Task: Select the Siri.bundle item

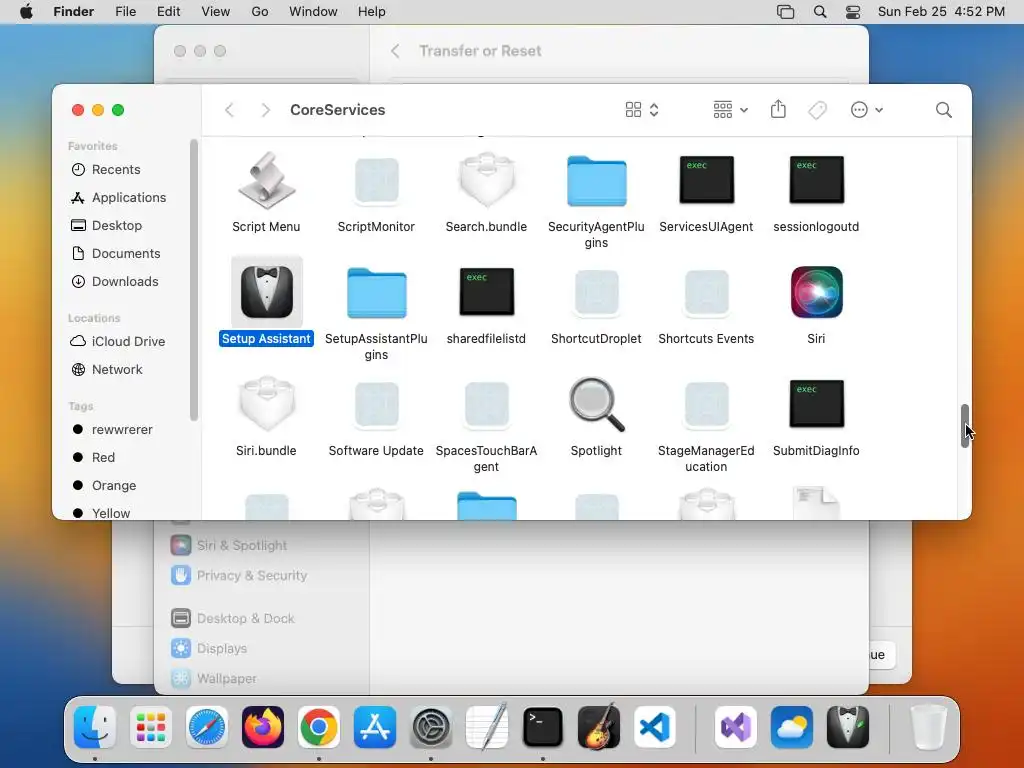Action: click(266, 404)
